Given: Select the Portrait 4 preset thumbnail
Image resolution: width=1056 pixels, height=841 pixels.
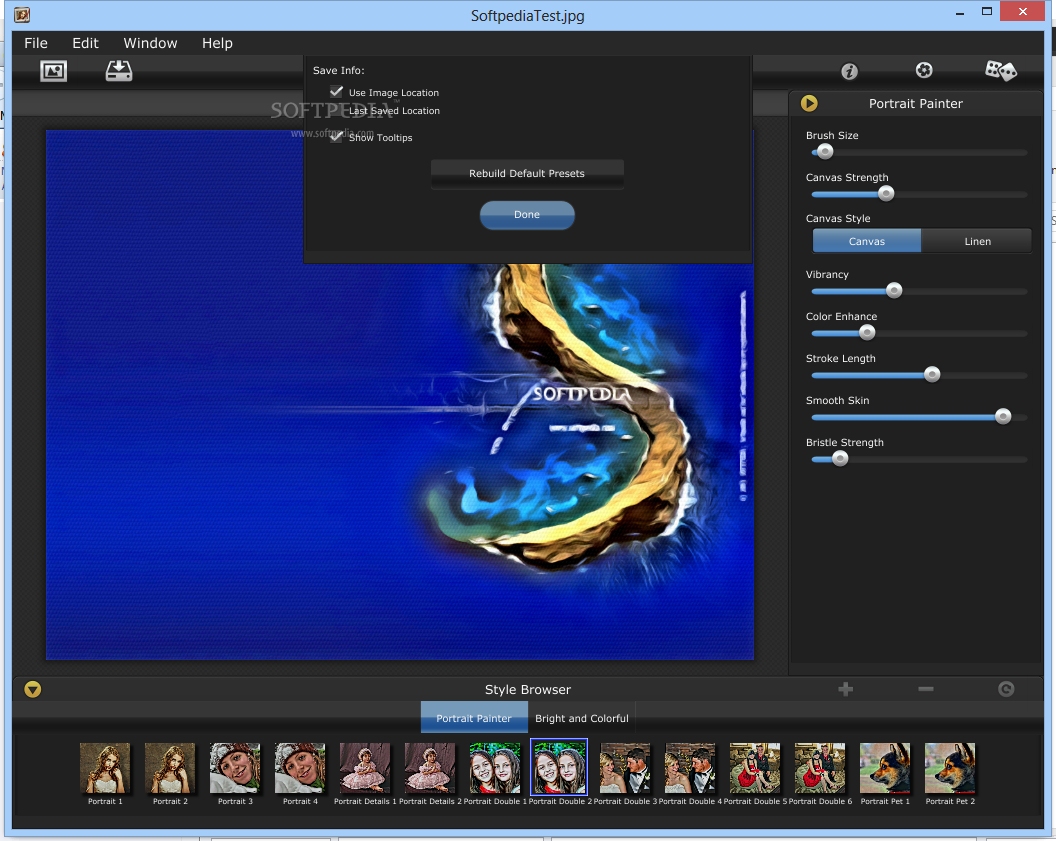Looking at the screenshot, I should point(300,768).
